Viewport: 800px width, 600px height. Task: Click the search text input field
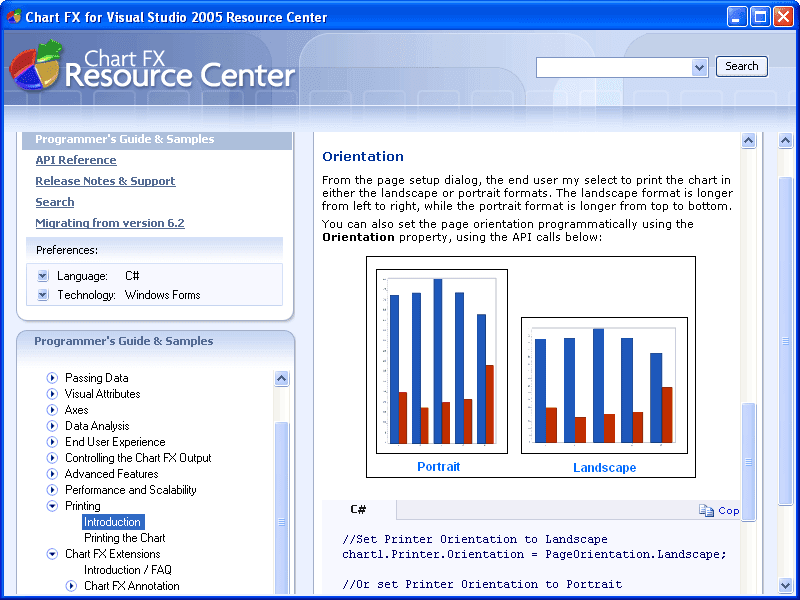(x=614, y=67)
